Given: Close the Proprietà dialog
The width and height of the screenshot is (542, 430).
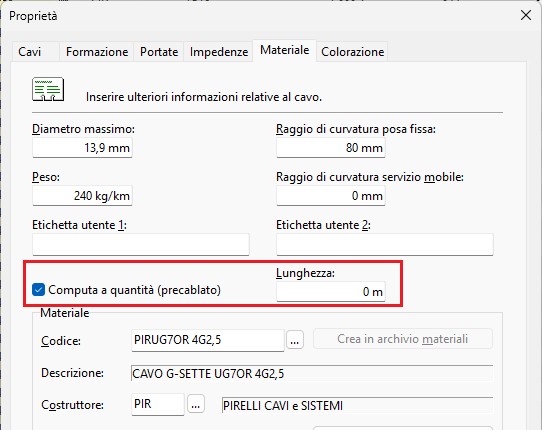Looking at the screenshot, I should [x=526, y=15].
